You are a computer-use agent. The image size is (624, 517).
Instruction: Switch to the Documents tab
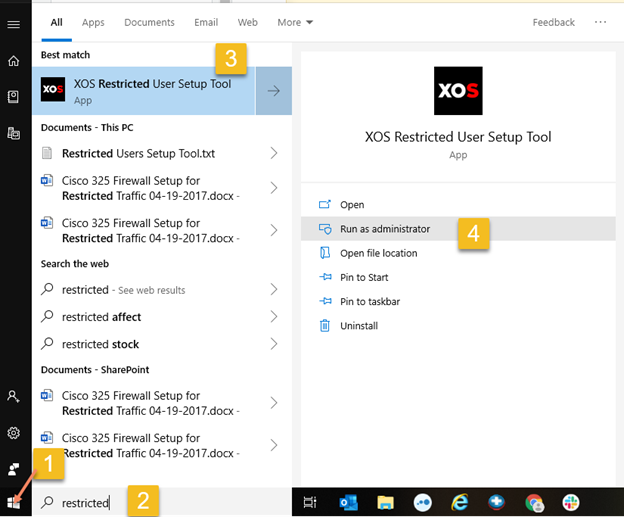pyautogui.click(x=149, y=22)
